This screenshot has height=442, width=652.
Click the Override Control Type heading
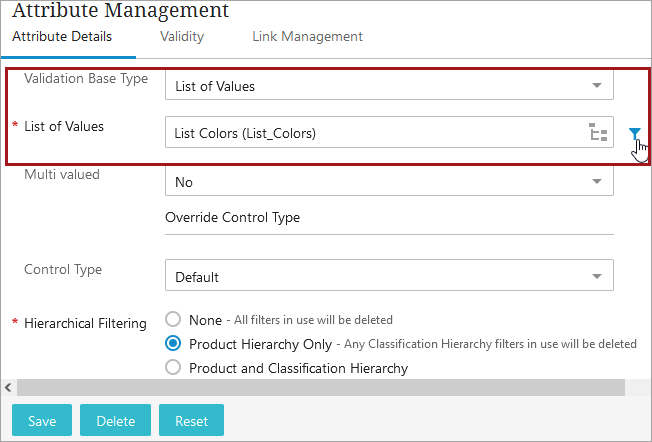pyautogui.click(x=232, y=217)
